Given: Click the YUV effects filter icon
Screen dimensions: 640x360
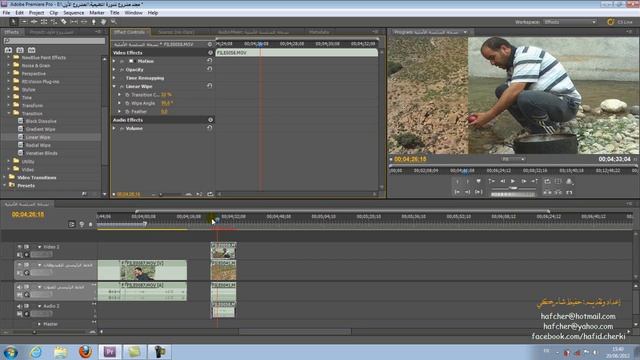Looking at the screenshot, I should (31, 50).
